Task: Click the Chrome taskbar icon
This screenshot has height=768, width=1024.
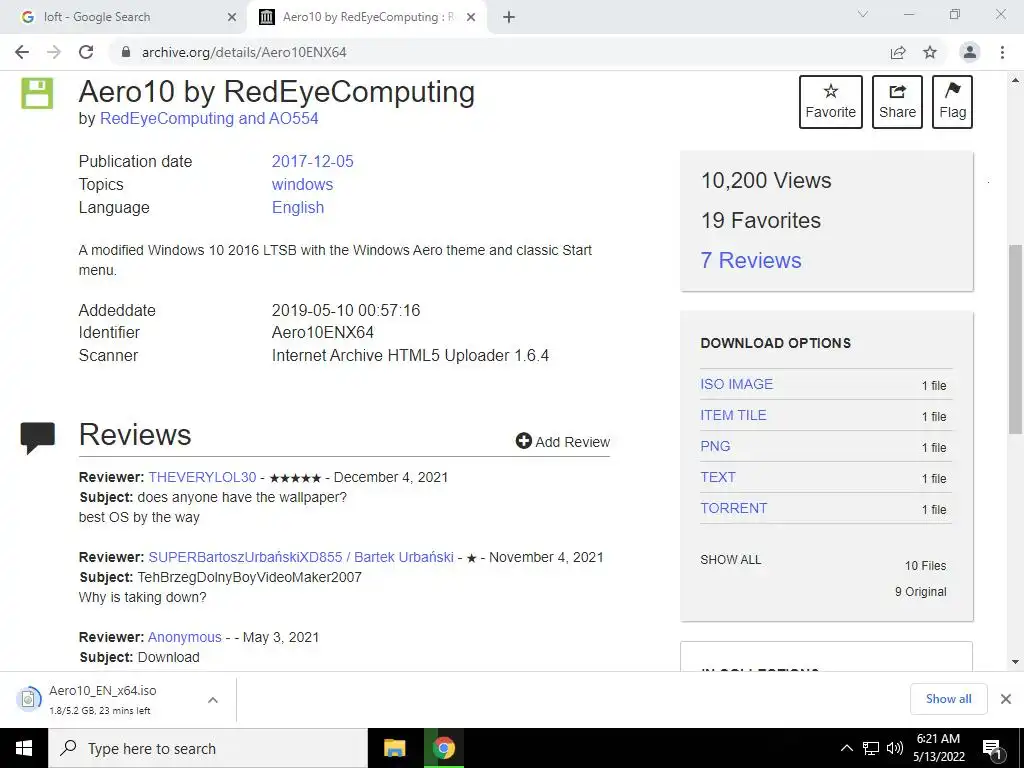Action: [443, 748]
